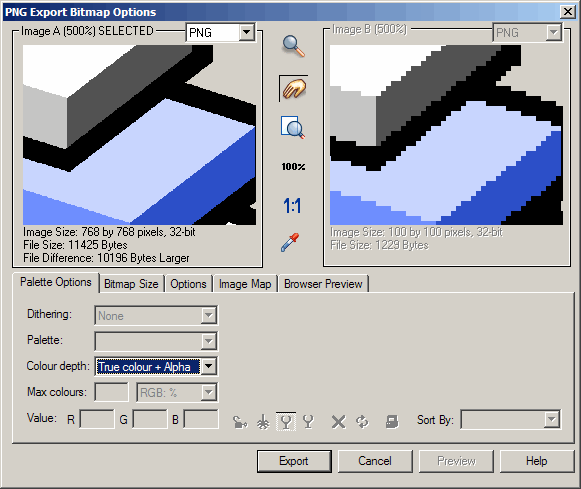Pick the eyedropper colour selector tool
The height and width of the screenshot is (489, 581).
point(290,242)
